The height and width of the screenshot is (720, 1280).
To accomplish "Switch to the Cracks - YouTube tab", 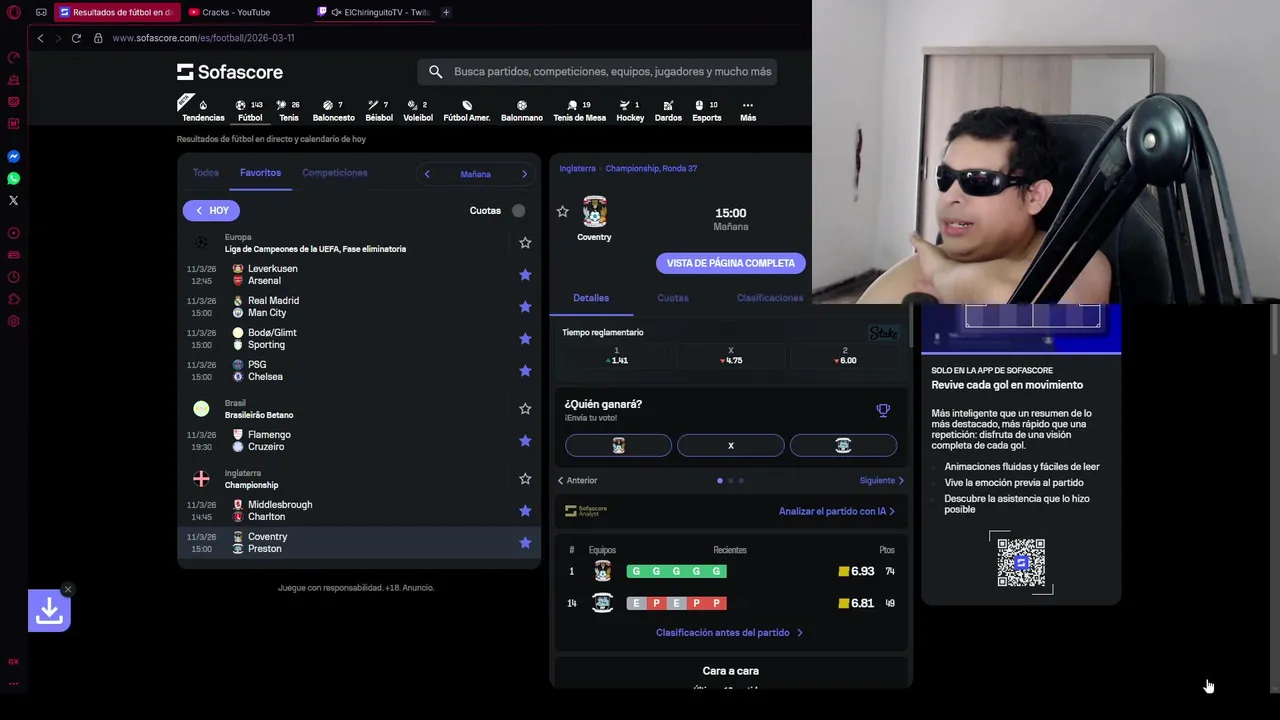I will click(237, 12).
